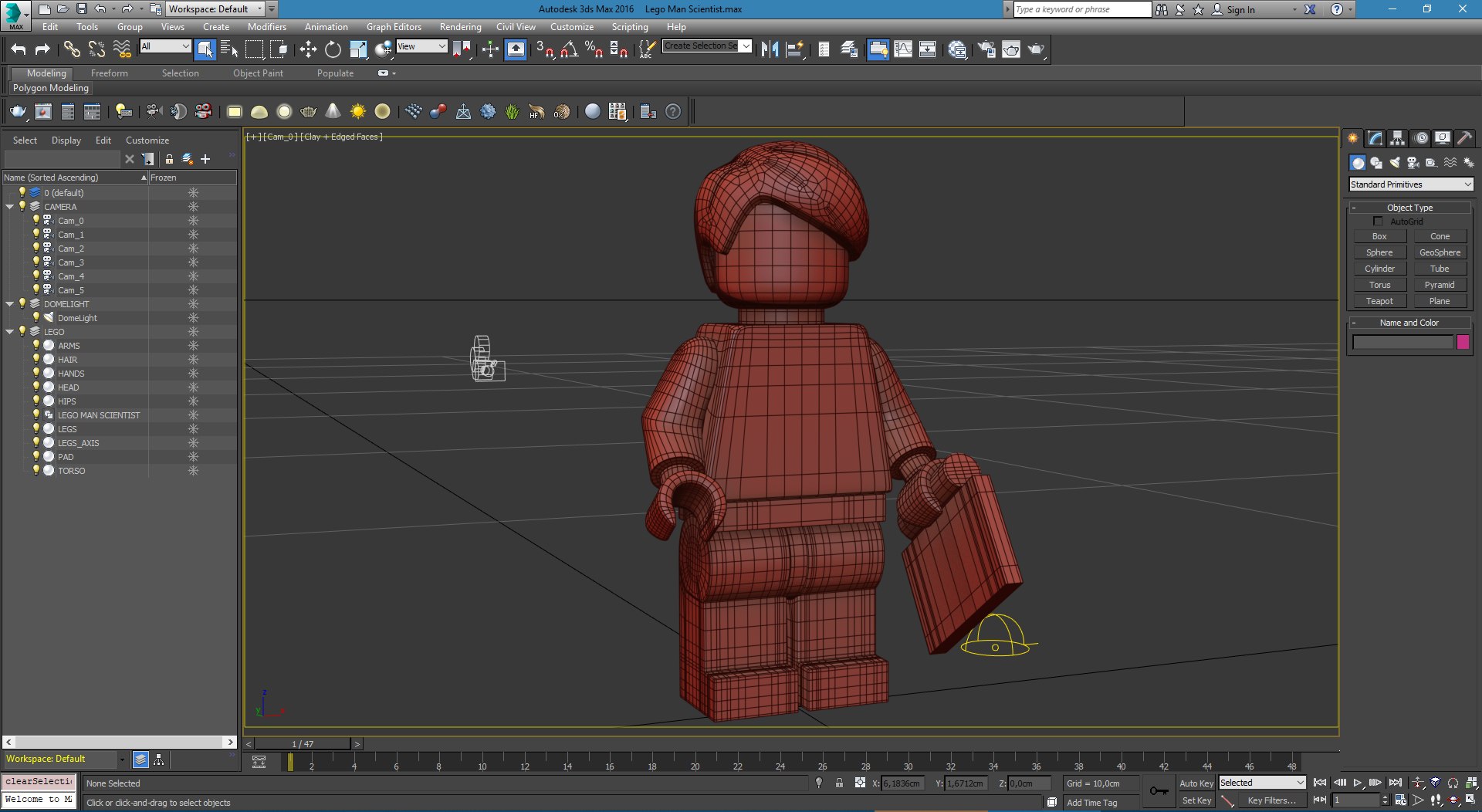This screenshot has height=812, width=1482.
Task: Switch to the Object Paint ribbon tab
Action: coord(258,73)
